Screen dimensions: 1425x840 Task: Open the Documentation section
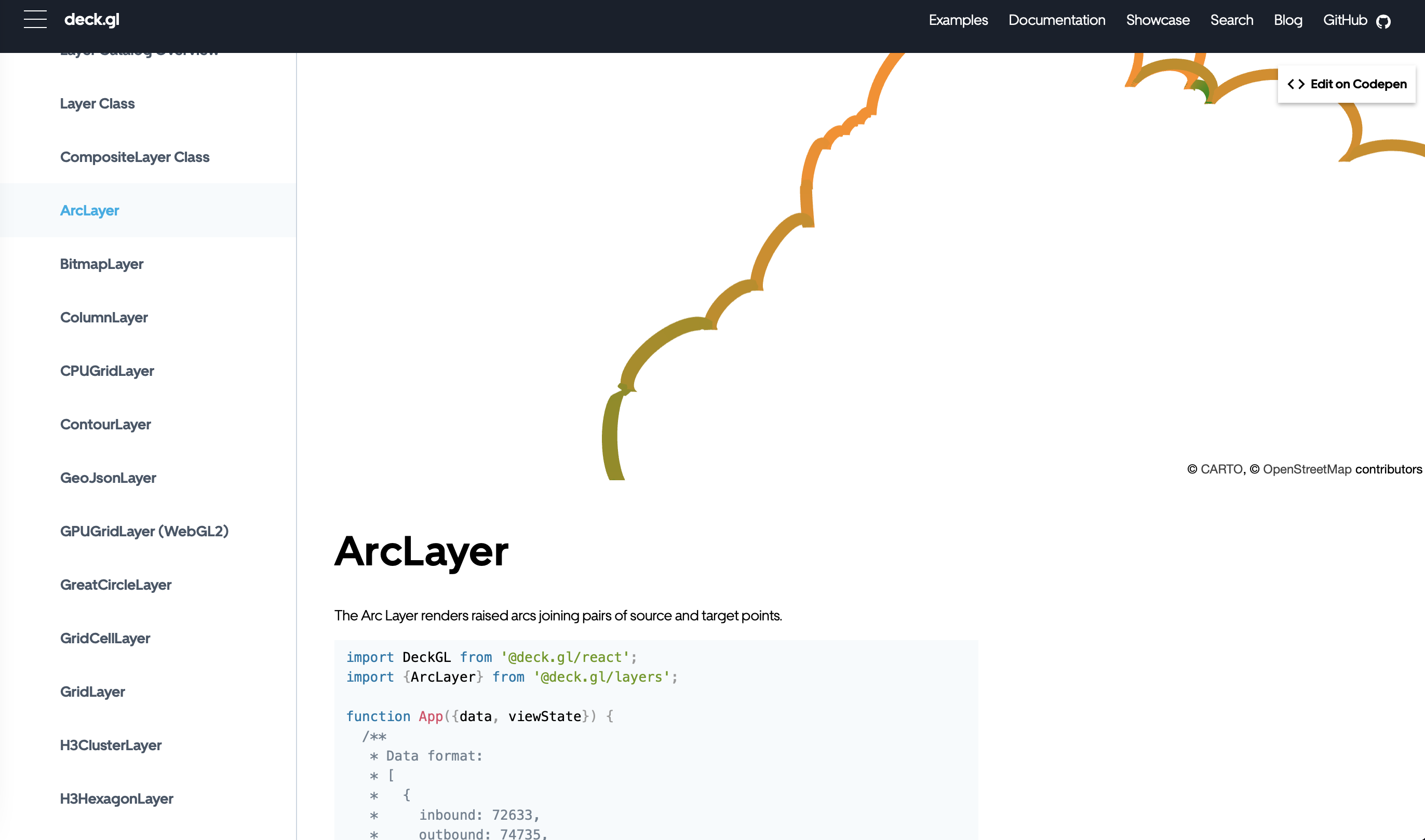click(1056, 20)
